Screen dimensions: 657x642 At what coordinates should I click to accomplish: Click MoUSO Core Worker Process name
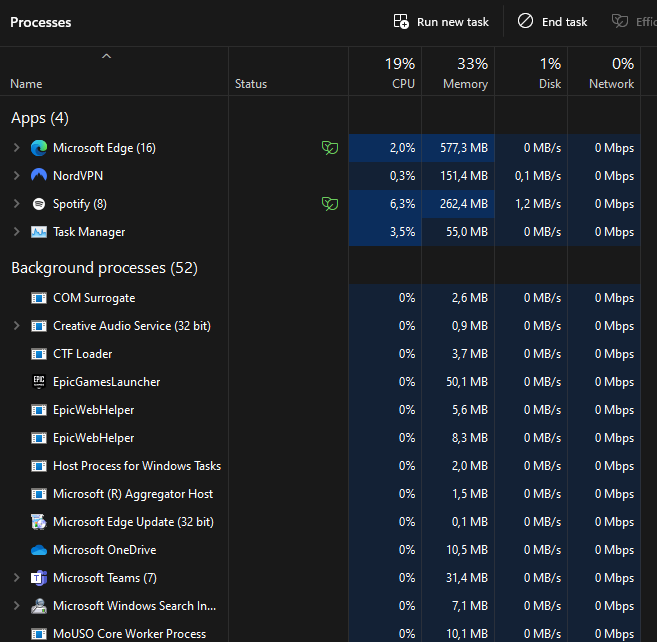click(129, 634)
